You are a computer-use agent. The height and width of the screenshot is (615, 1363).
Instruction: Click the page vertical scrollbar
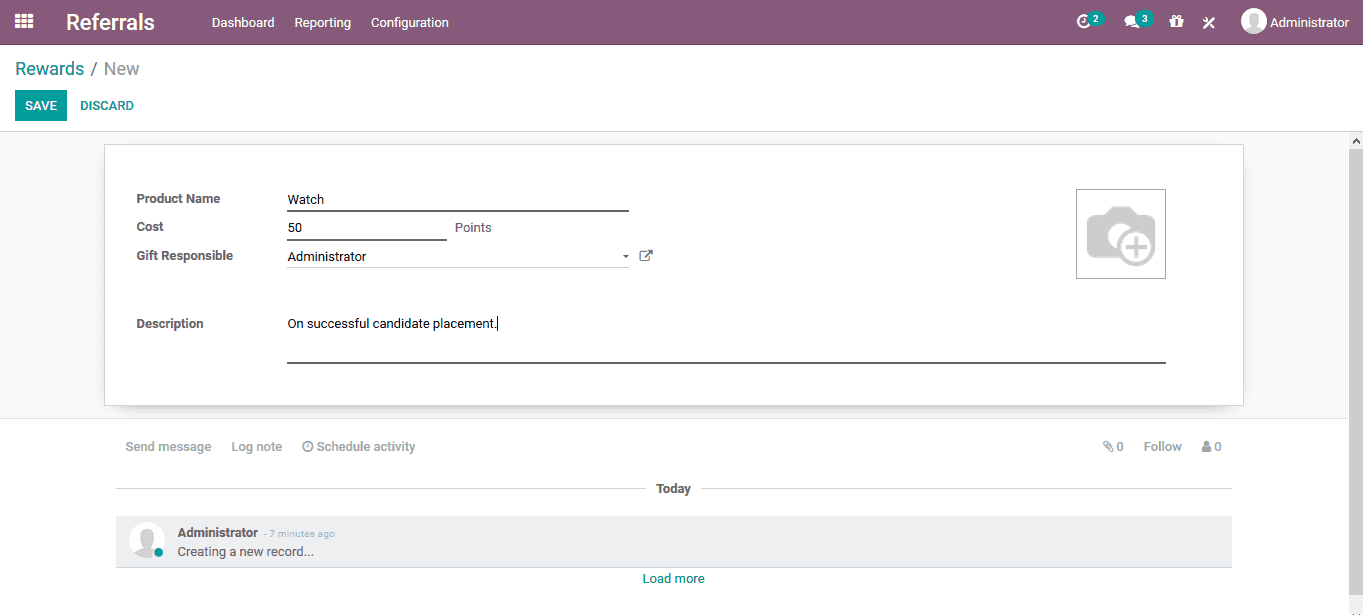pyautogui.click(x=1355, y=370)
